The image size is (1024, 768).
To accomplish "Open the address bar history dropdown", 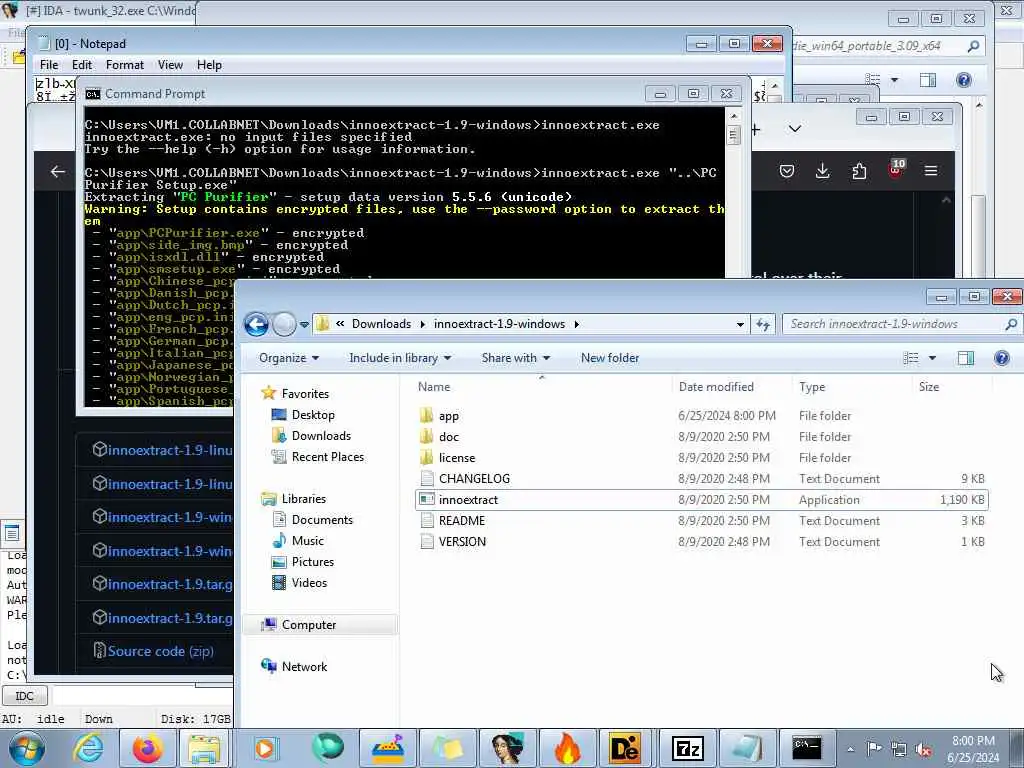I will pyautogui.click(x=740, y=324).
